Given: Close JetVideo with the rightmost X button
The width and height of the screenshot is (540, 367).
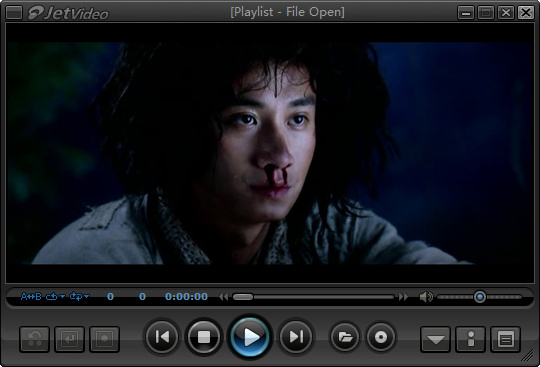Looking at the screenshot, I should point(526,13).
